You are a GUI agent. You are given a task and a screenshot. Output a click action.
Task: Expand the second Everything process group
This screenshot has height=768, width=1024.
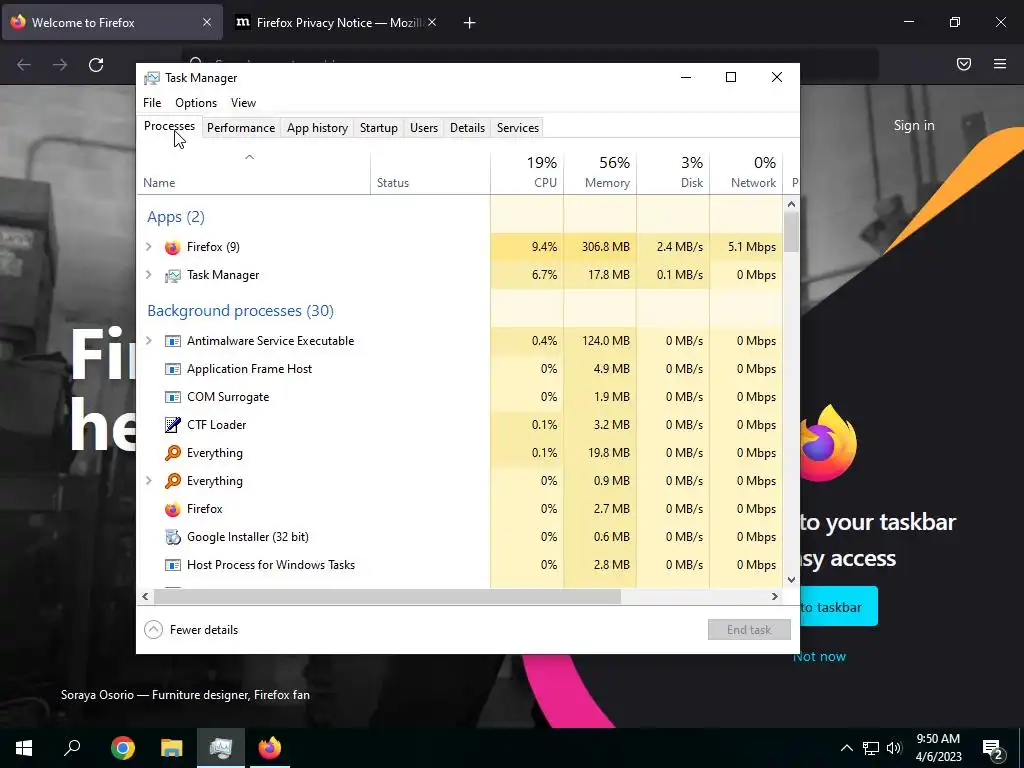[x=149, y=481]
